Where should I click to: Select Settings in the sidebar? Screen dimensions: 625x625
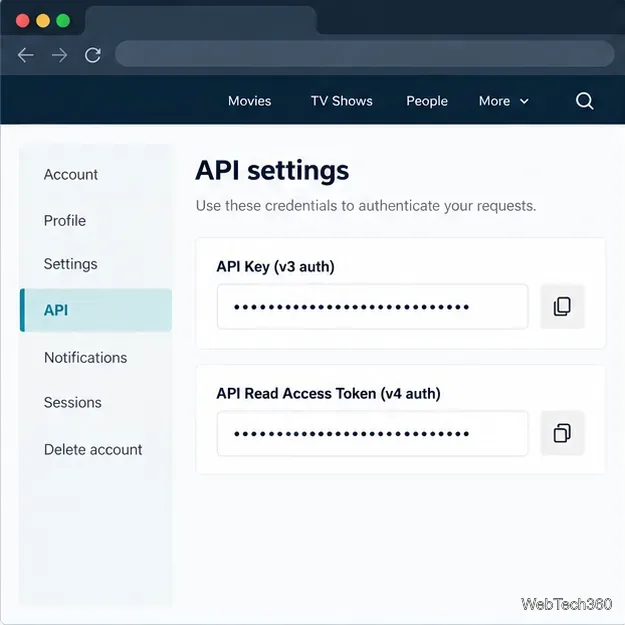point(71,264)
